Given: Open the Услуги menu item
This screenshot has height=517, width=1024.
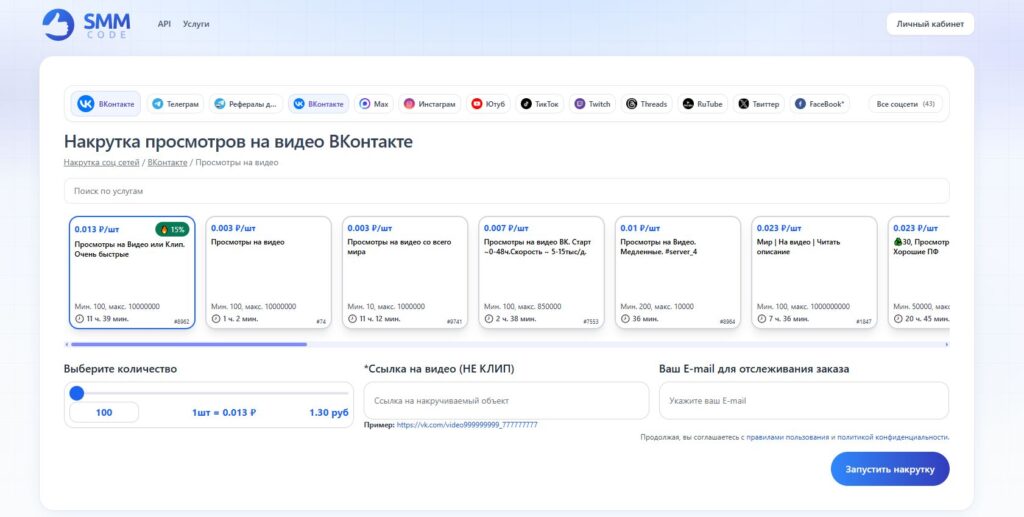Looking at the screenshot, I should 196,24.
